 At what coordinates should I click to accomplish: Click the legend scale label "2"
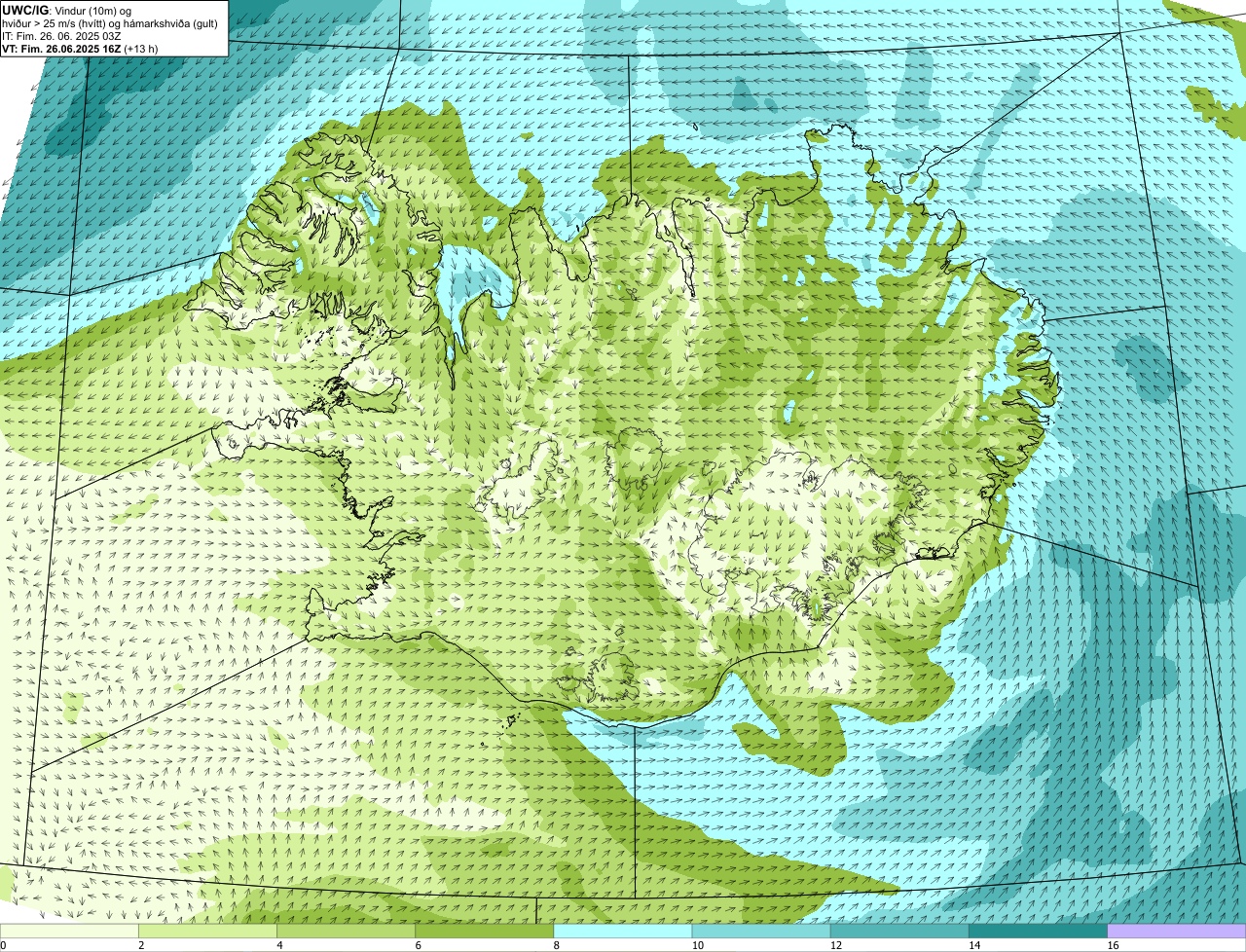click(x=141, y=945)
